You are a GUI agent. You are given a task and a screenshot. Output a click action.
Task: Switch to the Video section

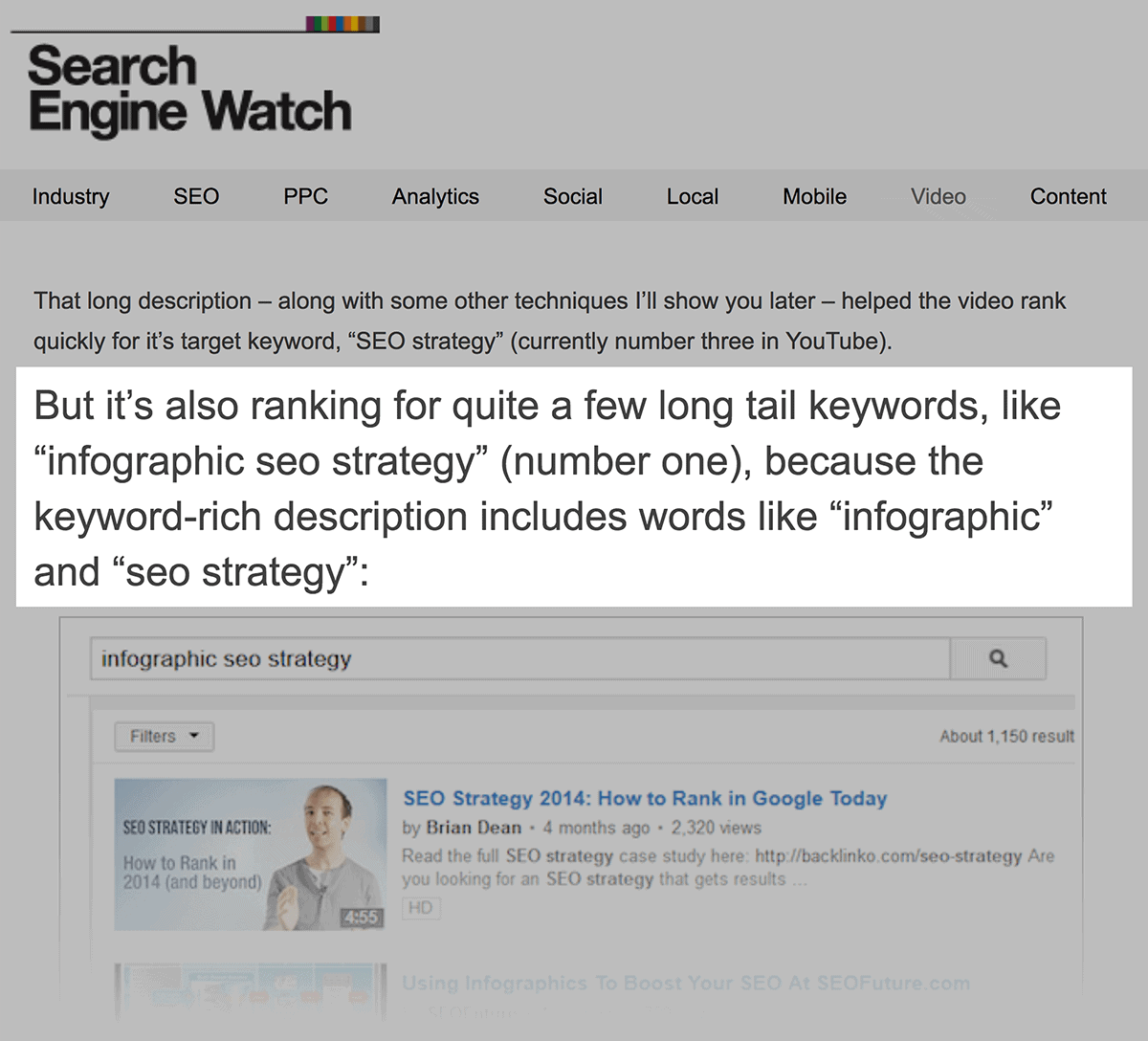(x=938, y=196)
